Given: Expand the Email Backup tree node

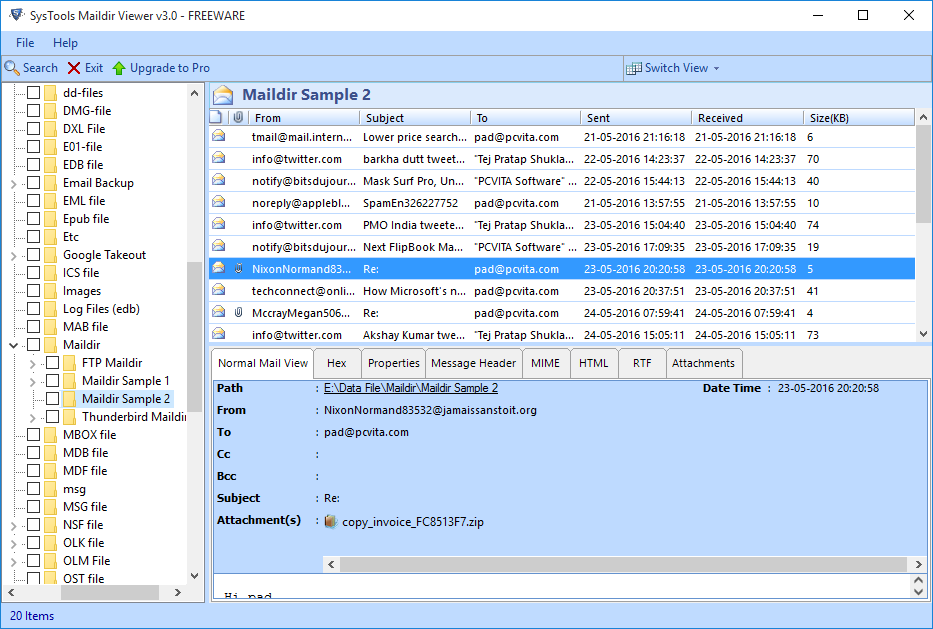Looking at the screenshot, I should (14, 183).
